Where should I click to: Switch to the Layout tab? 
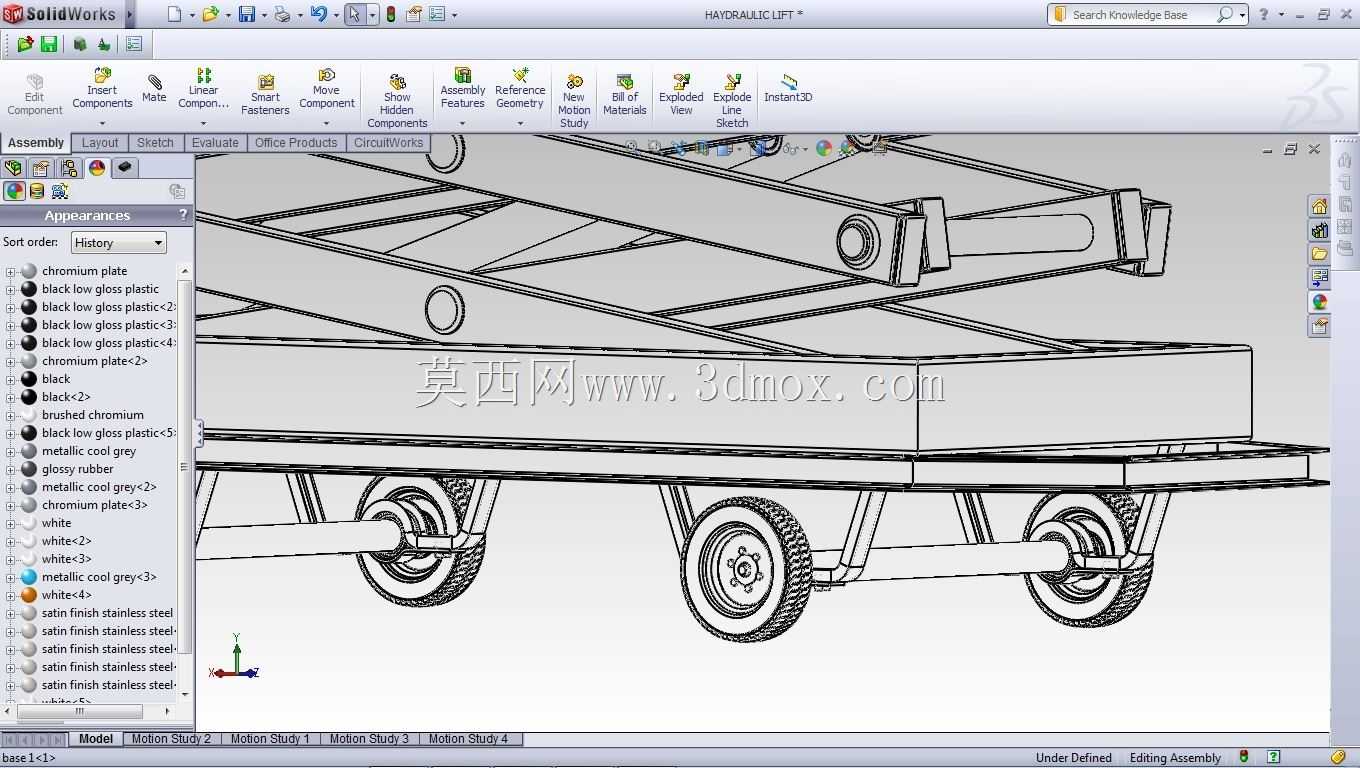(x=100, y=143)
